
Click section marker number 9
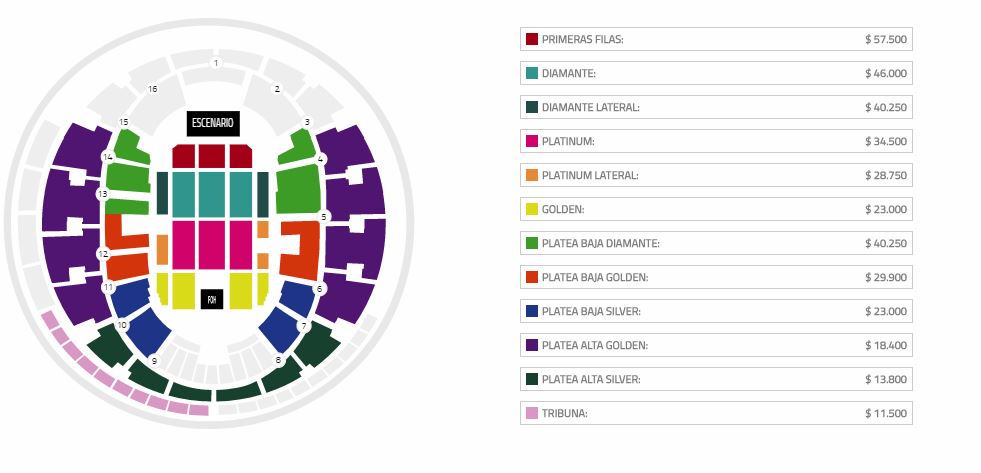(154, 360)
